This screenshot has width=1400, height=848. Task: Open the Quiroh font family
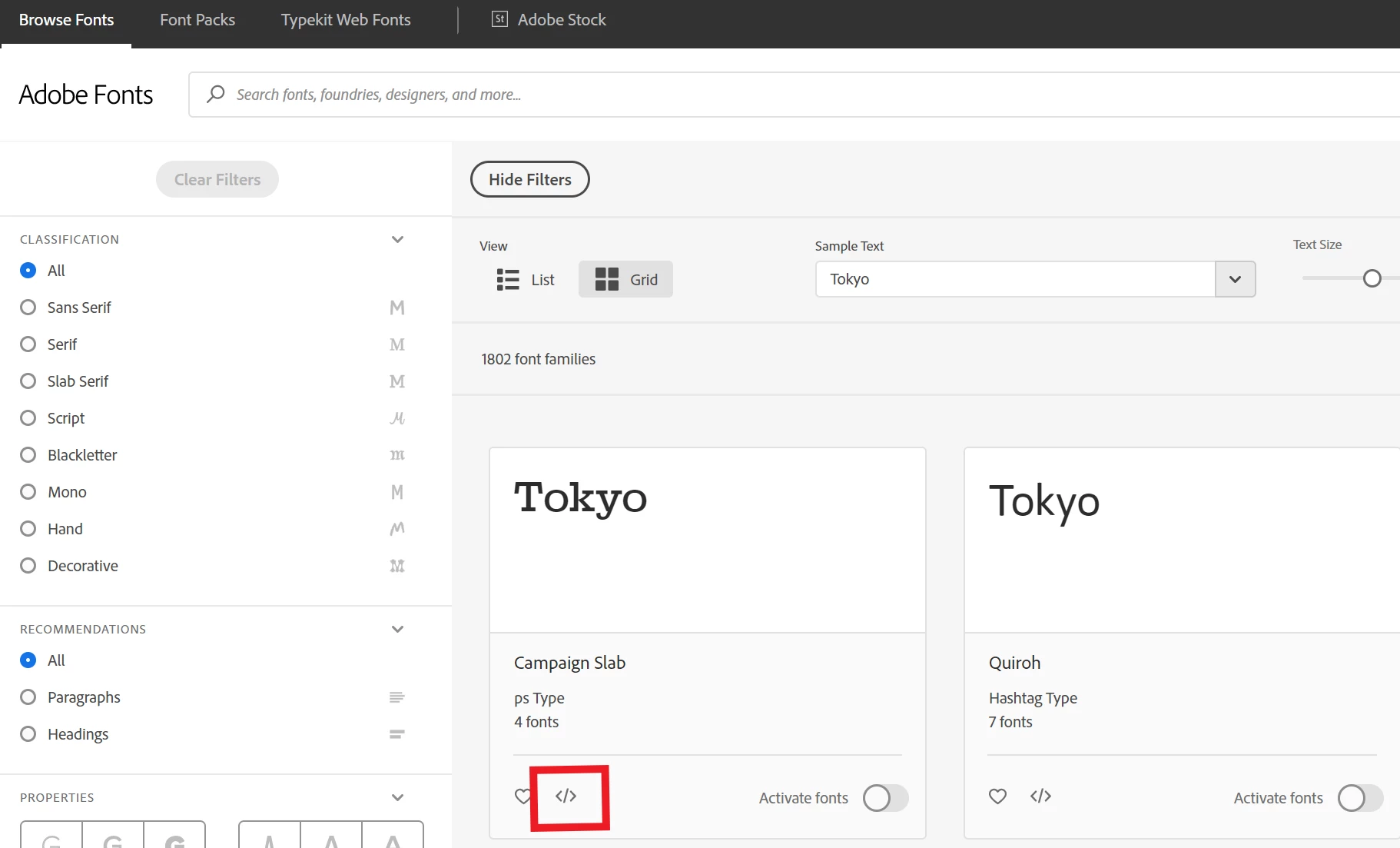coord(1014,663)
